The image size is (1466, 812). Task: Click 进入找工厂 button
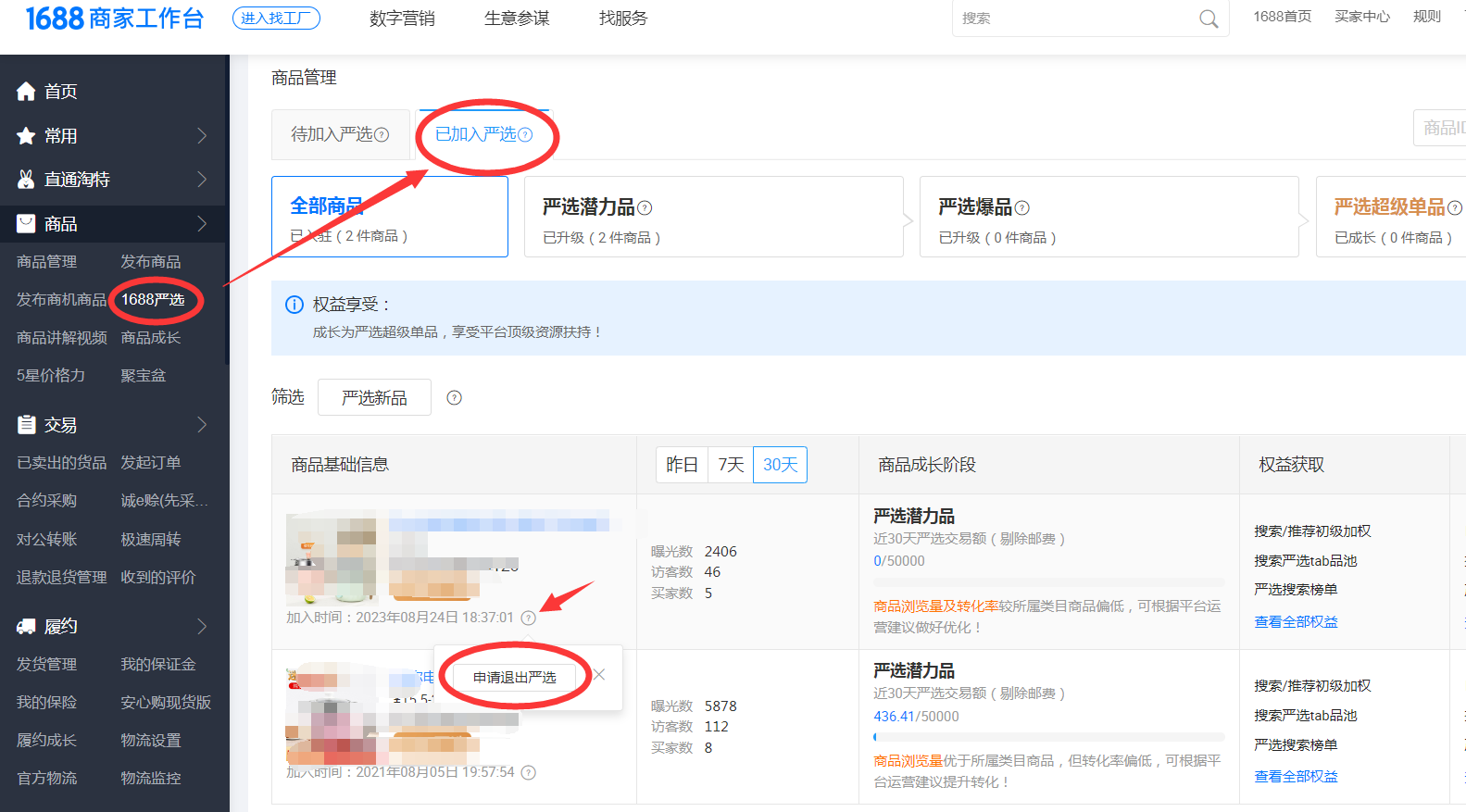276,19
